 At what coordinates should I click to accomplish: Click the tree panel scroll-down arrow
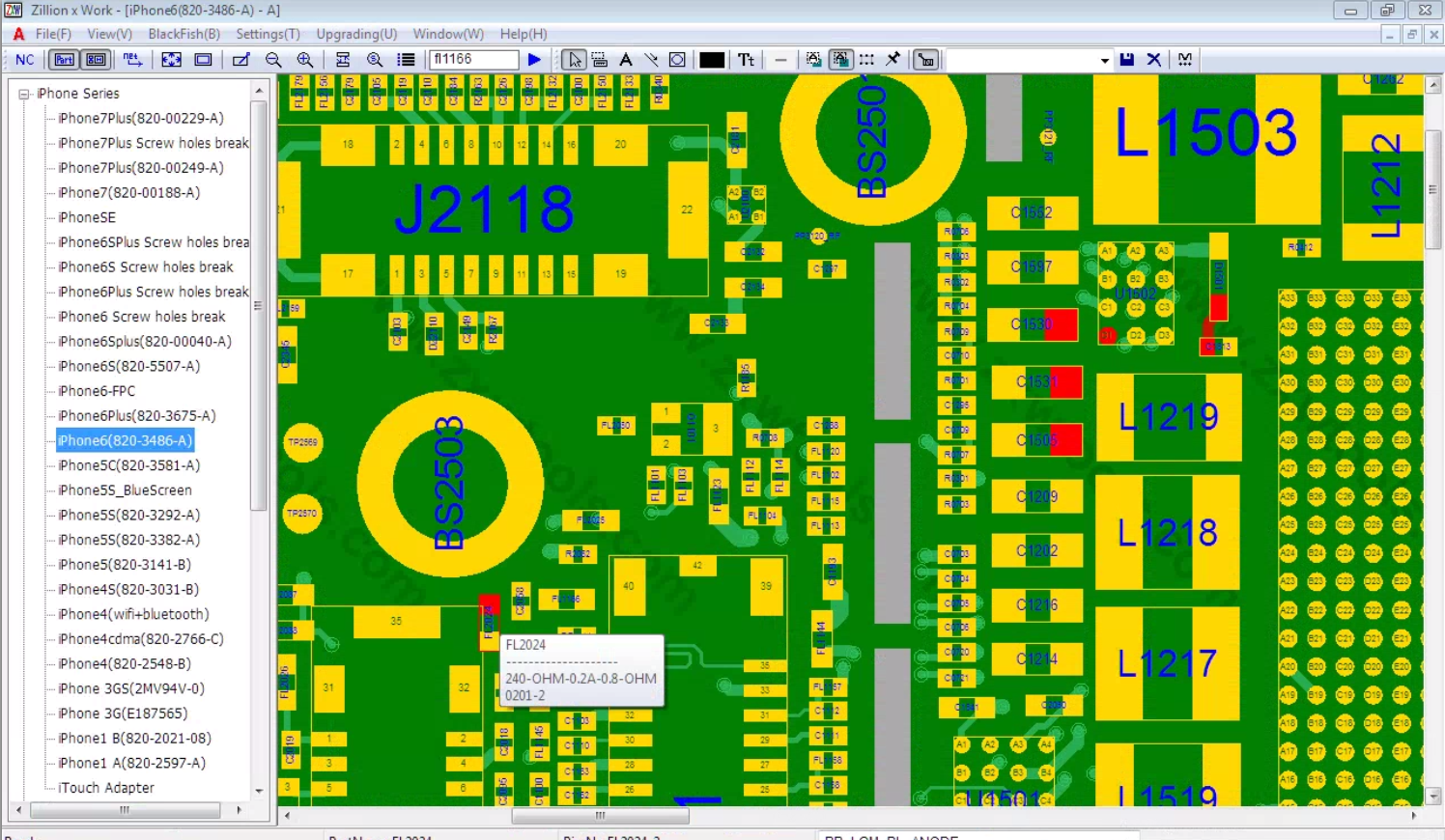click(x=259, y=790)
